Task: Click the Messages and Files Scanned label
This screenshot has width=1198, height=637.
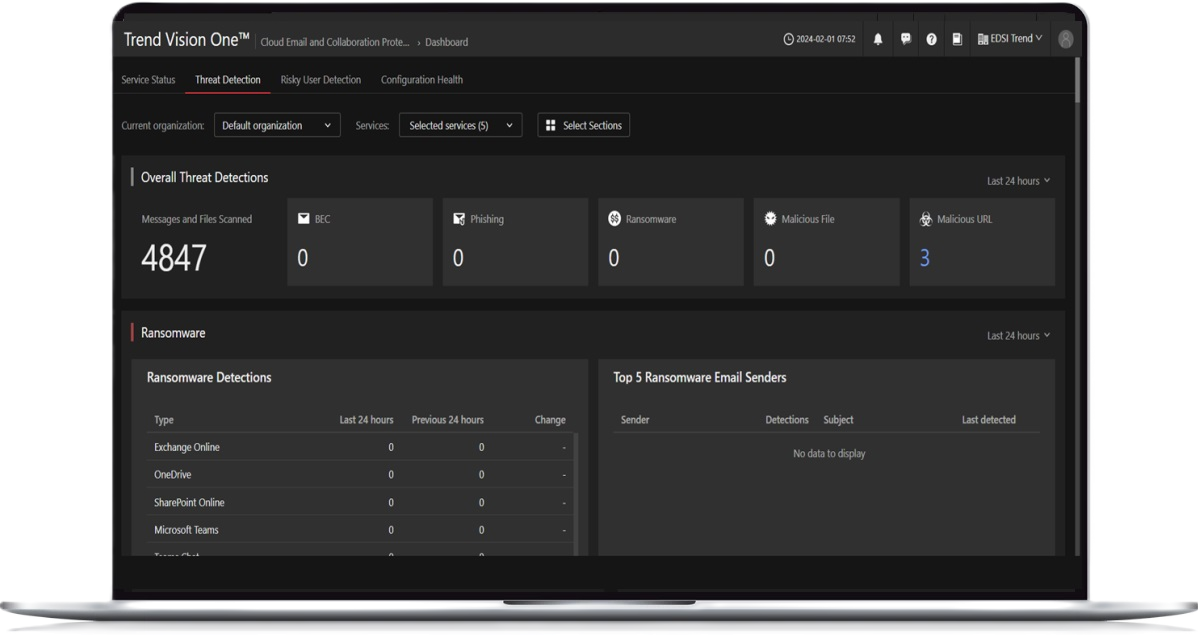Action: point(196,219)
